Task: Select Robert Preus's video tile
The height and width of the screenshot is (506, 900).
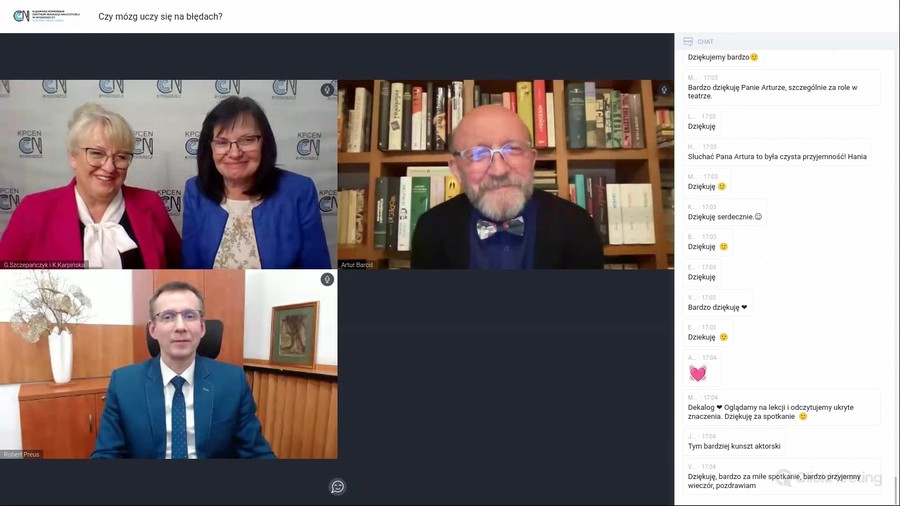Action: tap(168, 365)
